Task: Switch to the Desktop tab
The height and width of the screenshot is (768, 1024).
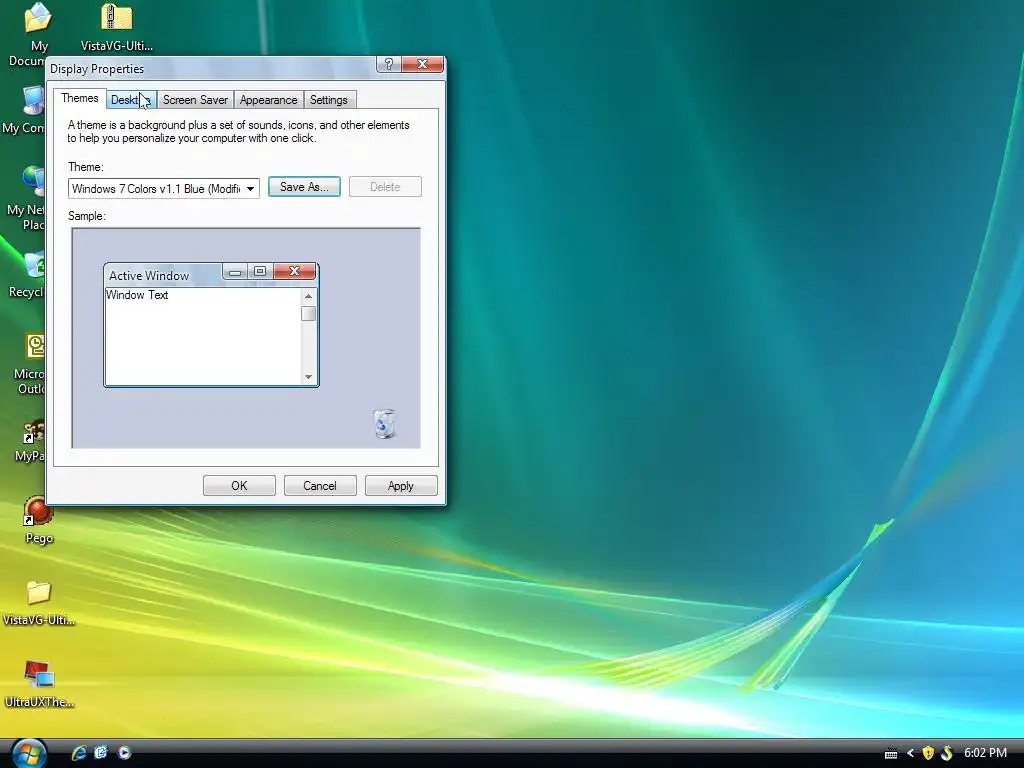Action: [131, 100]
